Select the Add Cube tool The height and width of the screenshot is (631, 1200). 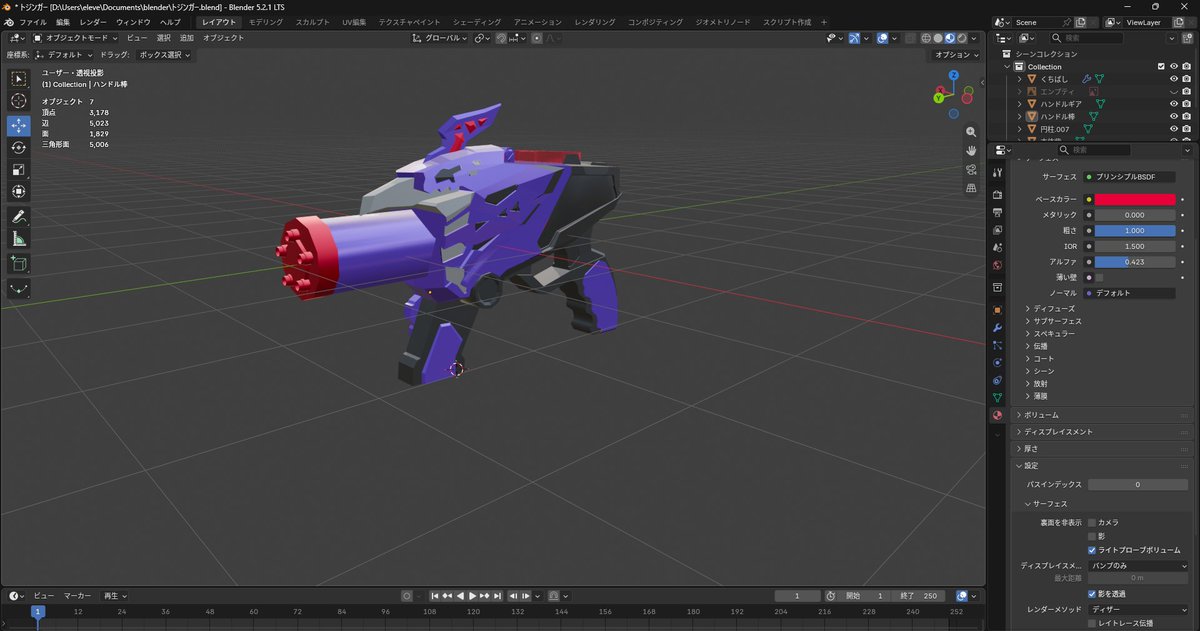(x=19, y=264)
